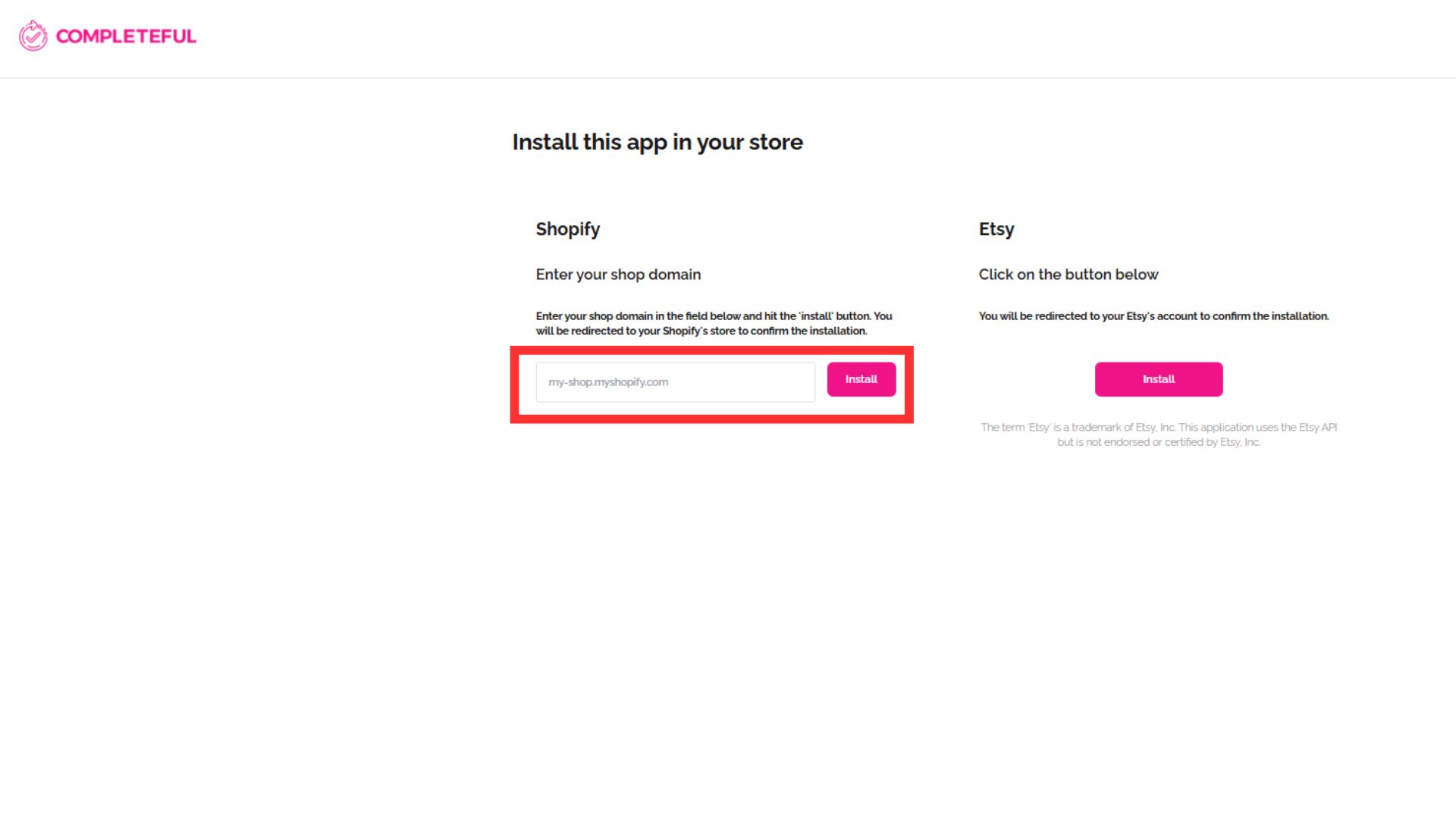Select the 'Click on the button below' subheading
The image size is (1456, 819).
(1068, 275)
